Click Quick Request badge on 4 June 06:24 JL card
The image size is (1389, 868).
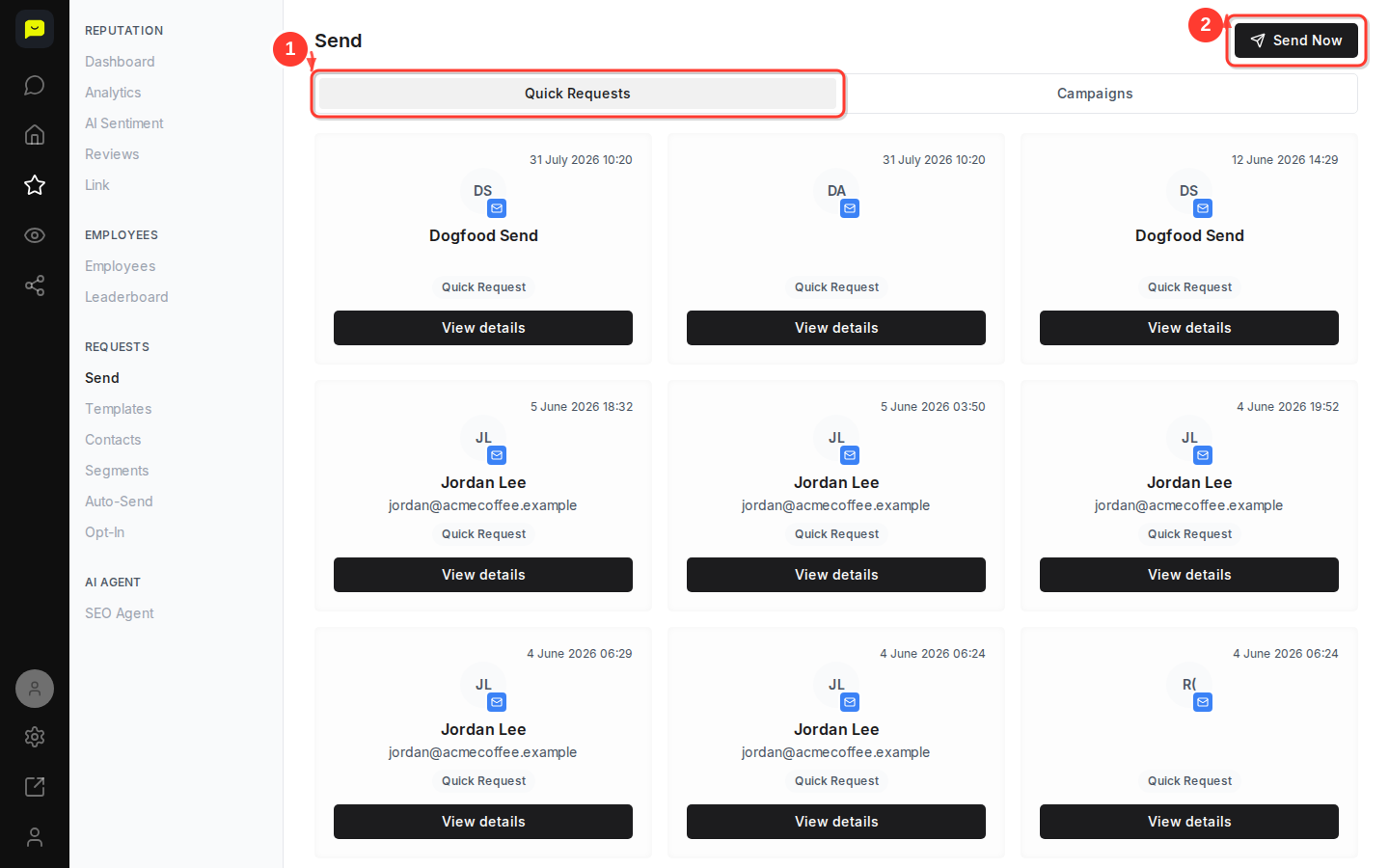[x=836, y=781]
